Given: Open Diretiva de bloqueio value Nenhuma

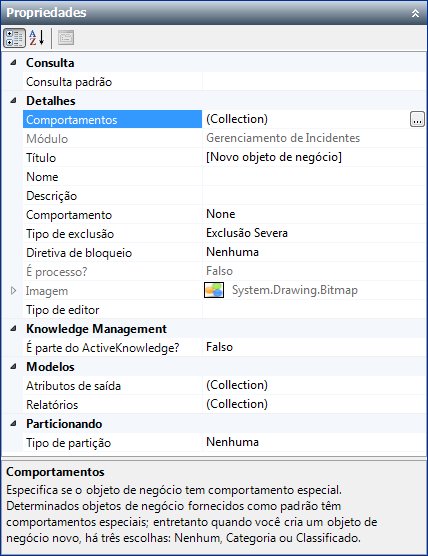Looking at the screenshot, I should pyautogui.click(x=314, y=252).
